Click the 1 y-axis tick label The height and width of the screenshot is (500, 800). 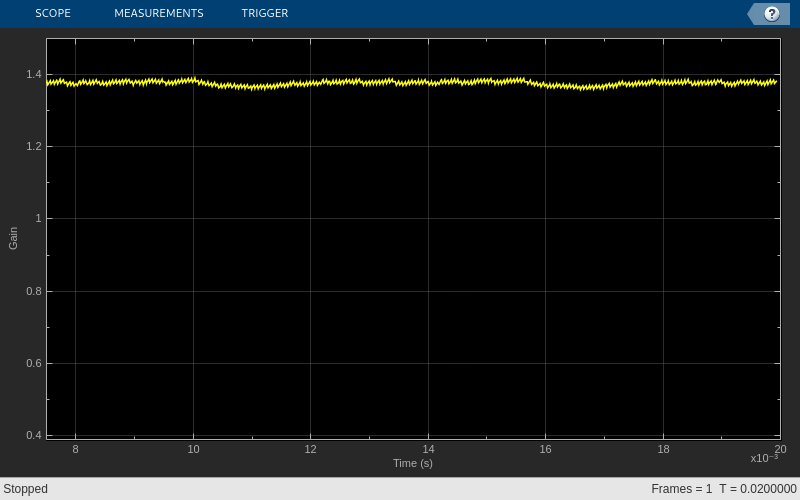pyautogui.click(x=38, y=218)
